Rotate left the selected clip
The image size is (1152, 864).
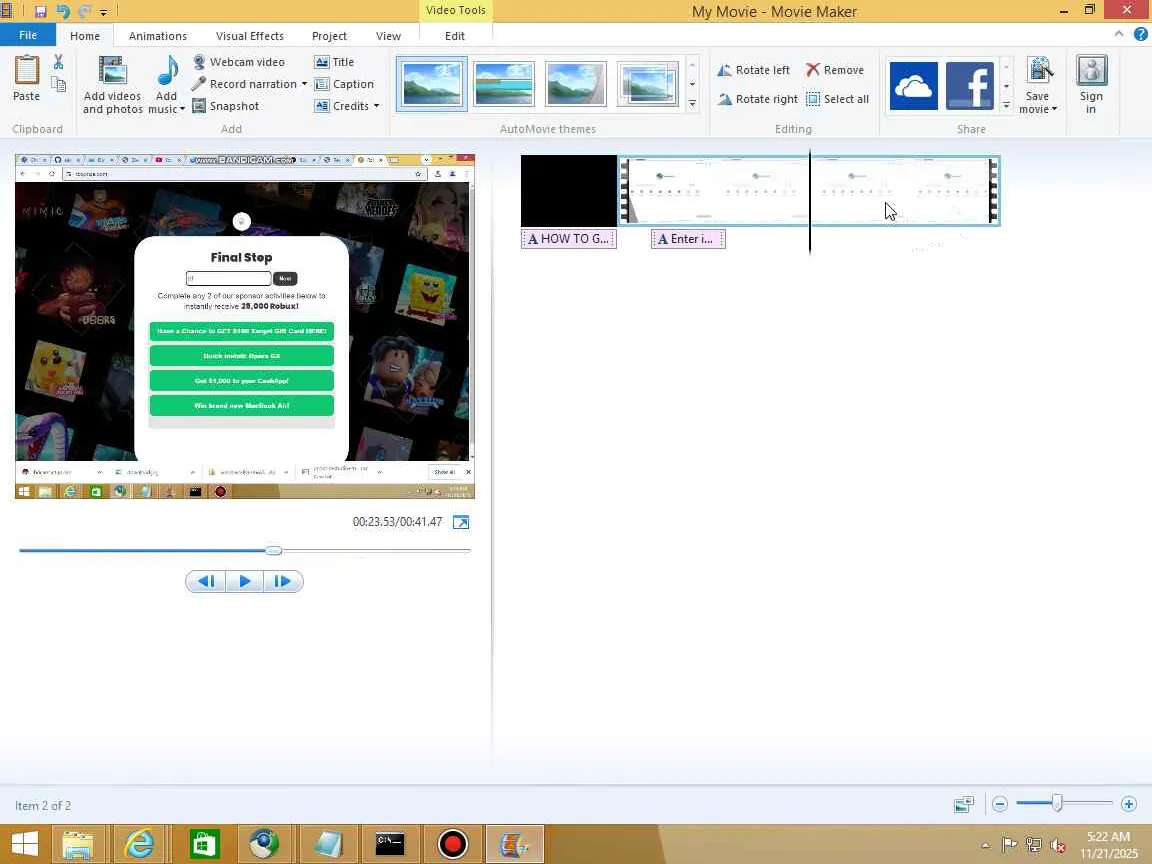[x=754, y=70]
